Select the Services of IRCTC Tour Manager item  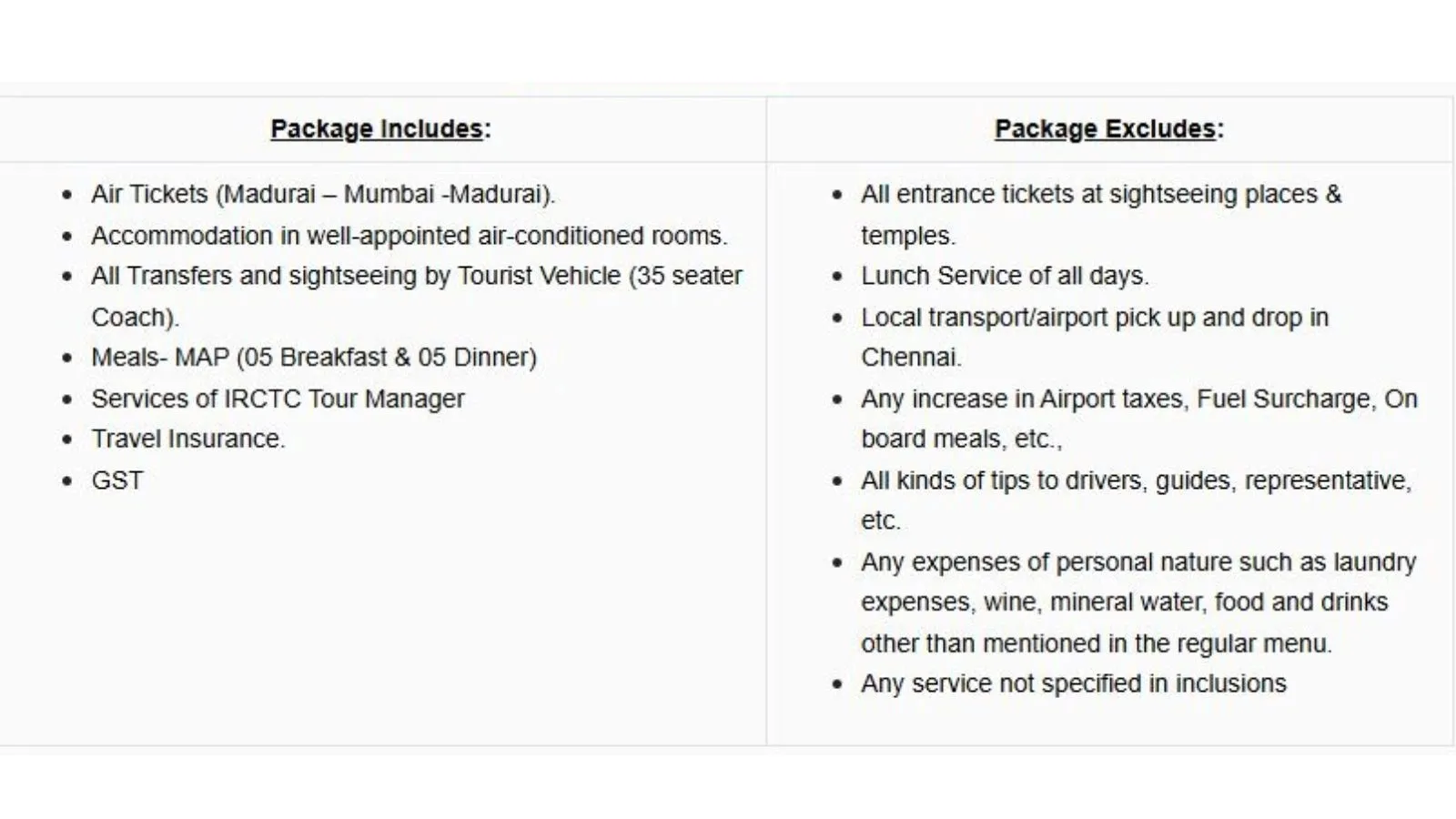tap(278, 399)
